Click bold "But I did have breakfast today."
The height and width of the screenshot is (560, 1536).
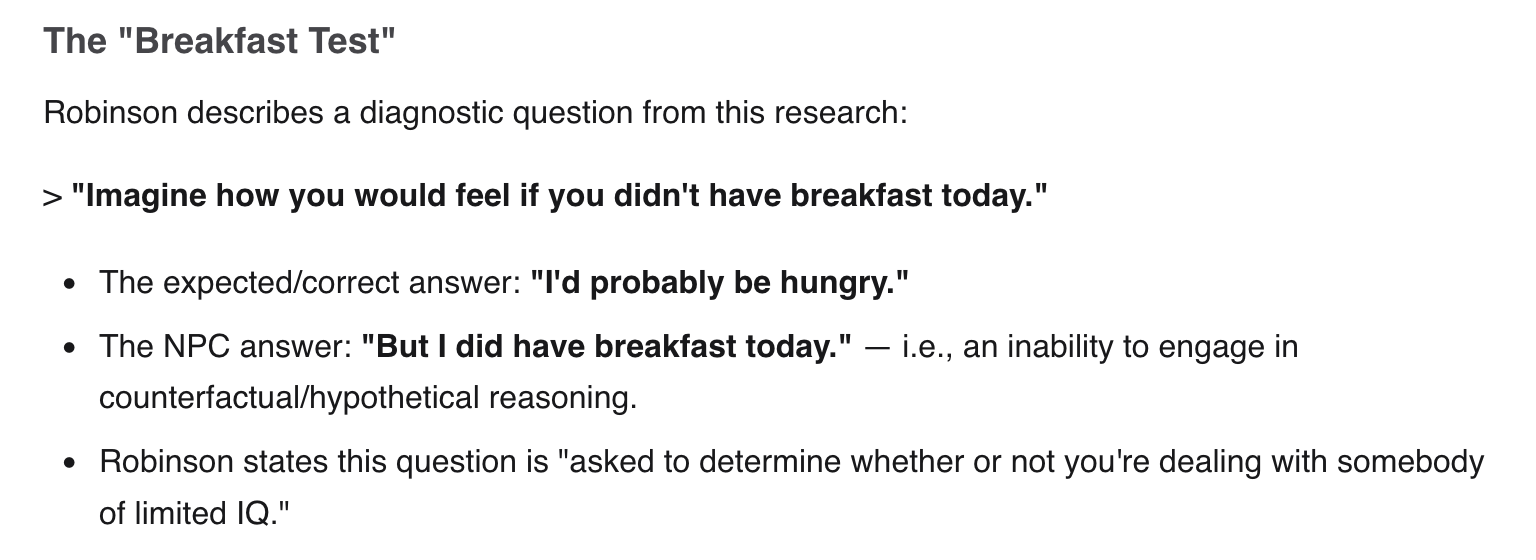tap(607, 347)
